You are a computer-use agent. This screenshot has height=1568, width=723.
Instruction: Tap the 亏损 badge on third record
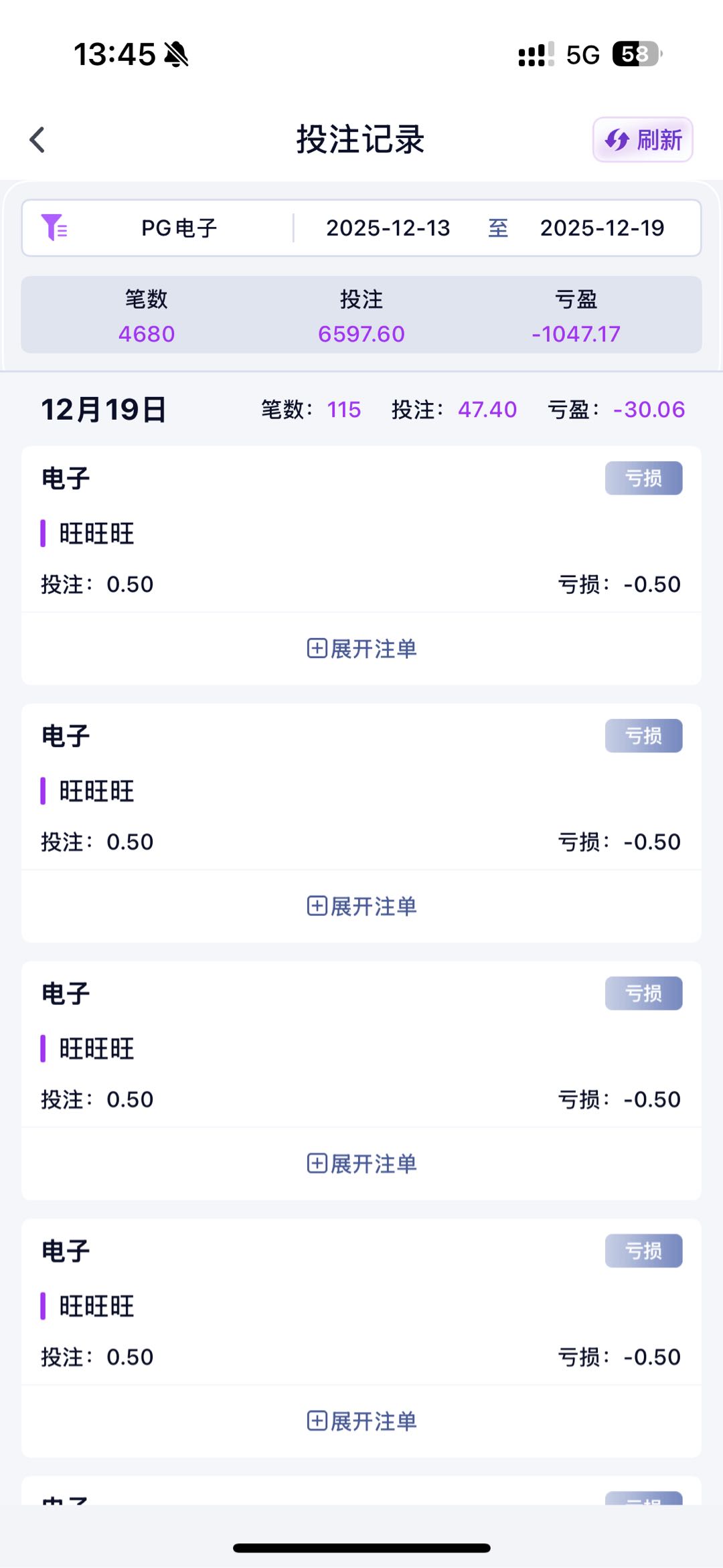click(643, 994)
